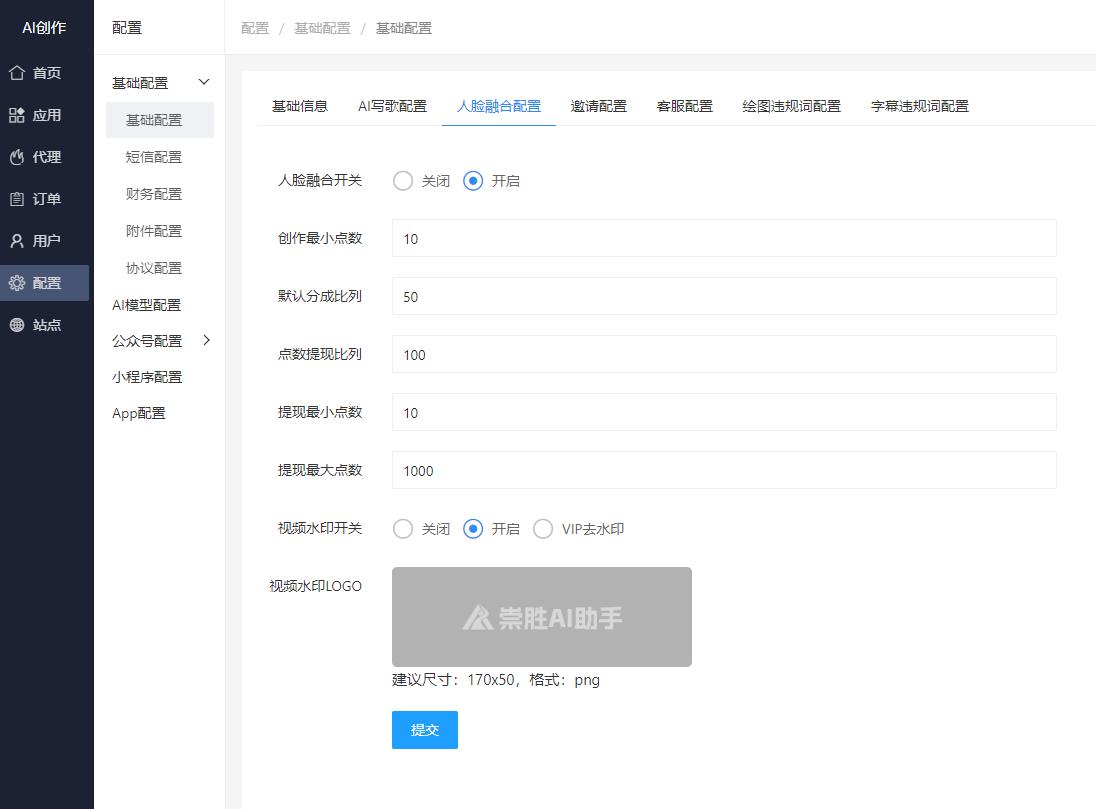
Task: Click the 视频水印LOGO image thumbnail
Action: pos(541,617)
